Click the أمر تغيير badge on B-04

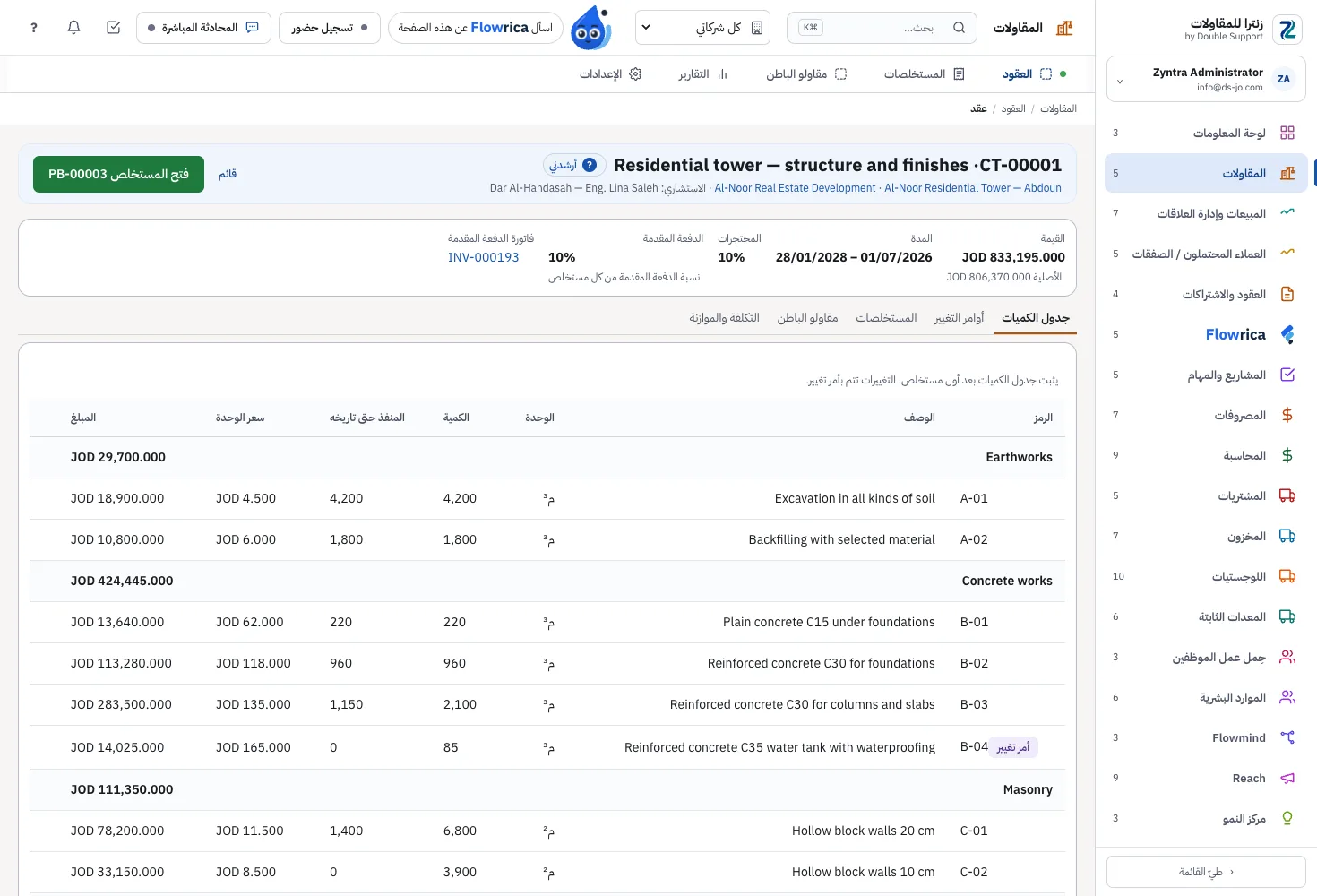pyautogui.click(x=1013, y=747)
